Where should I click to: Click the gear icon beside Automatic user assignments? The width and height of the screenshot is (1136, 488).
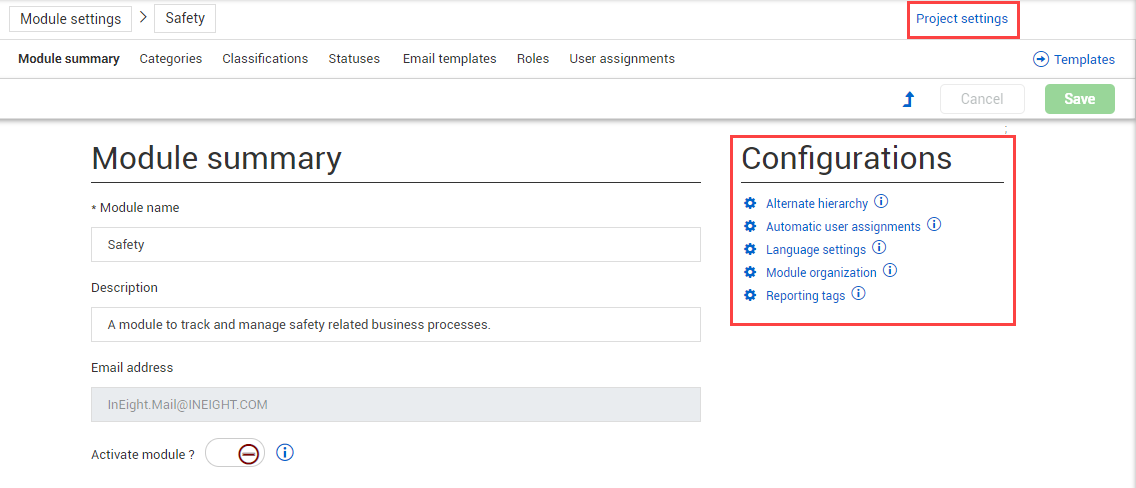(750, 226)
